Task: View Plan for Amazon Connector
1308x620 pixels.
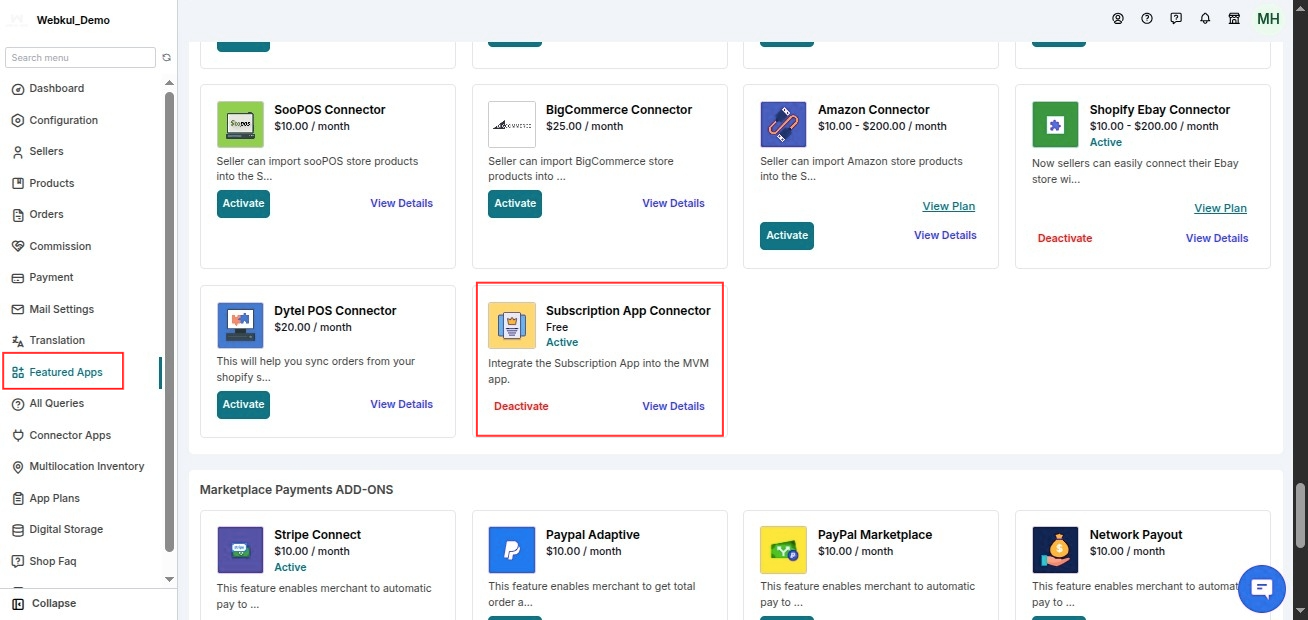Action: [949, 206]
